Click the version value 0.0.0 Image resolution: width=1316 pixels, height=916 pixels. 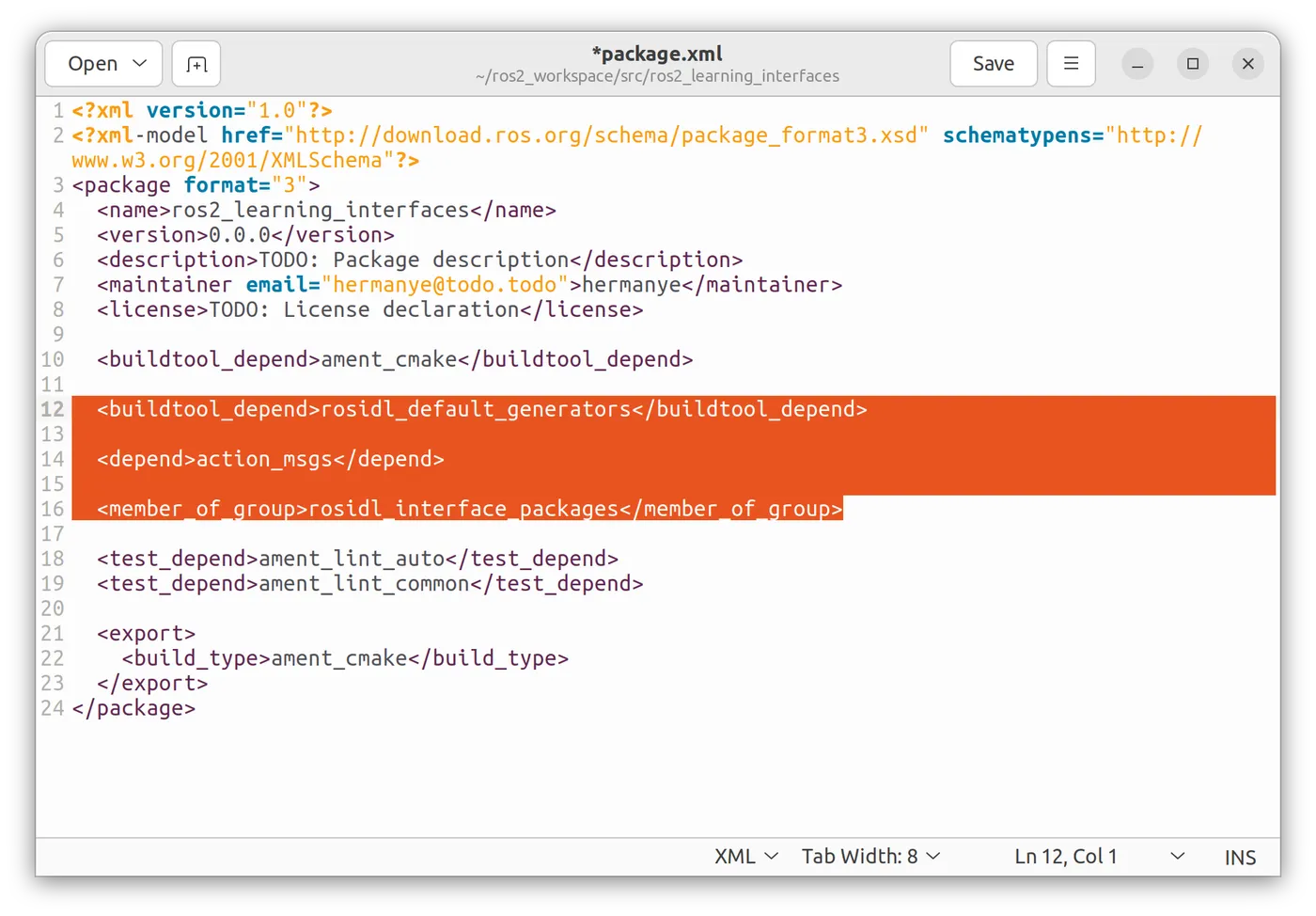(240, 235)
